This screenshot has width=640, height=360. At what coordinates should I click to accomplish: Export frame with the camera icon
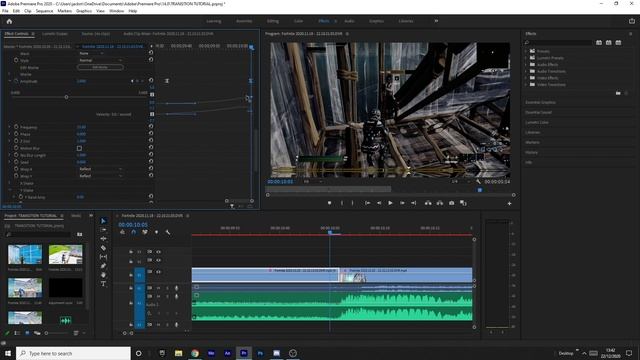pyautogui.click(x=451, y=203)
